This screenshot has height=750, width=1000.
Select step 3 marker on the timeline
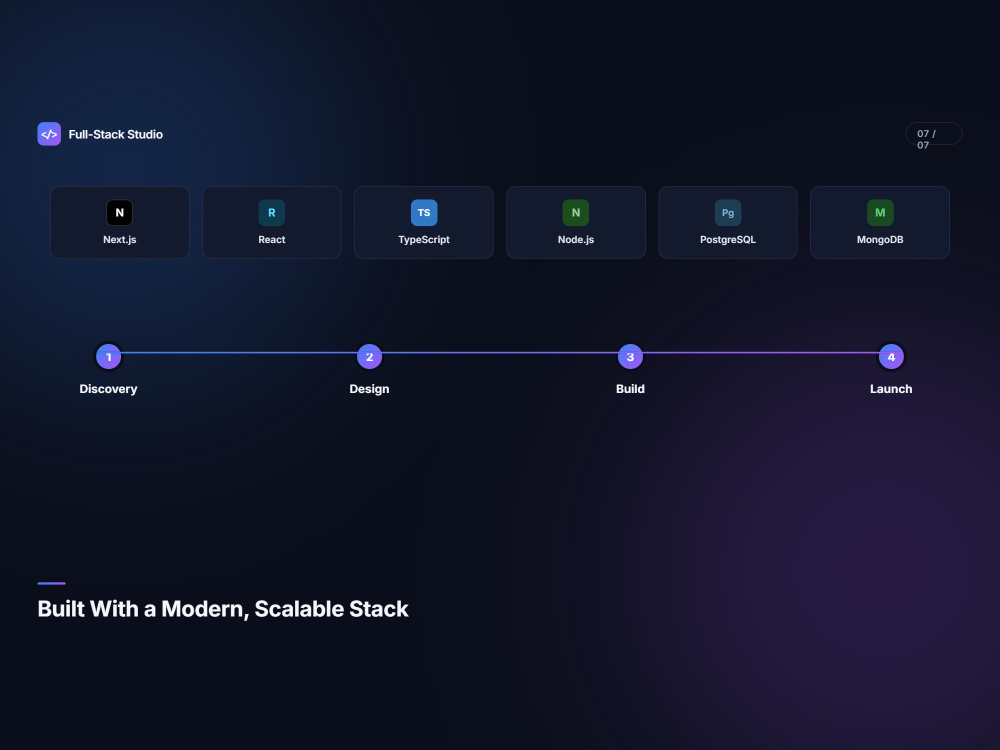point(630,357)
